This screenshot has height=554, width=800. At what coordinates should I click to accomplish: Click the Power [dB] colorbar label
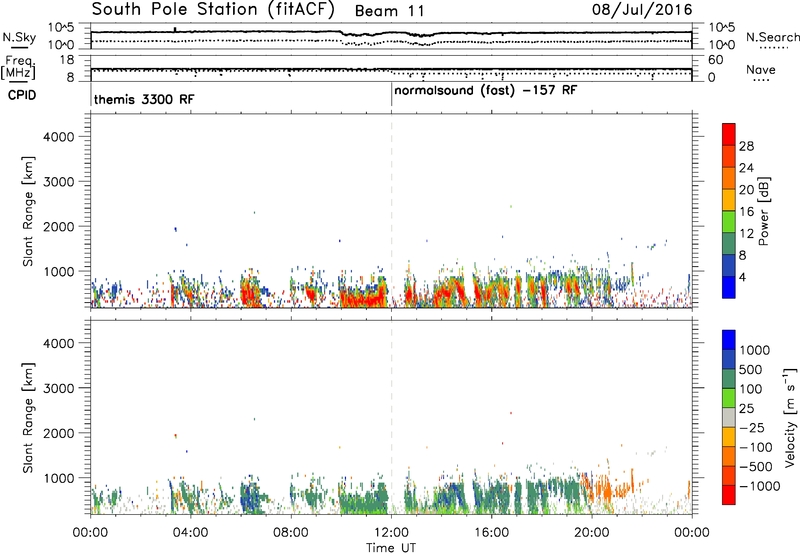pos(763,211)
